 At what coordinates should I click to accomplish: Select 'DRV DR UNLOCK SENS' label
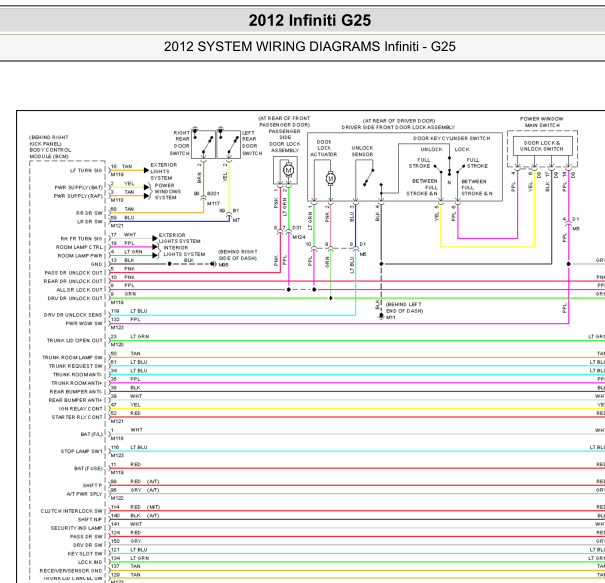tap(73, 315)
